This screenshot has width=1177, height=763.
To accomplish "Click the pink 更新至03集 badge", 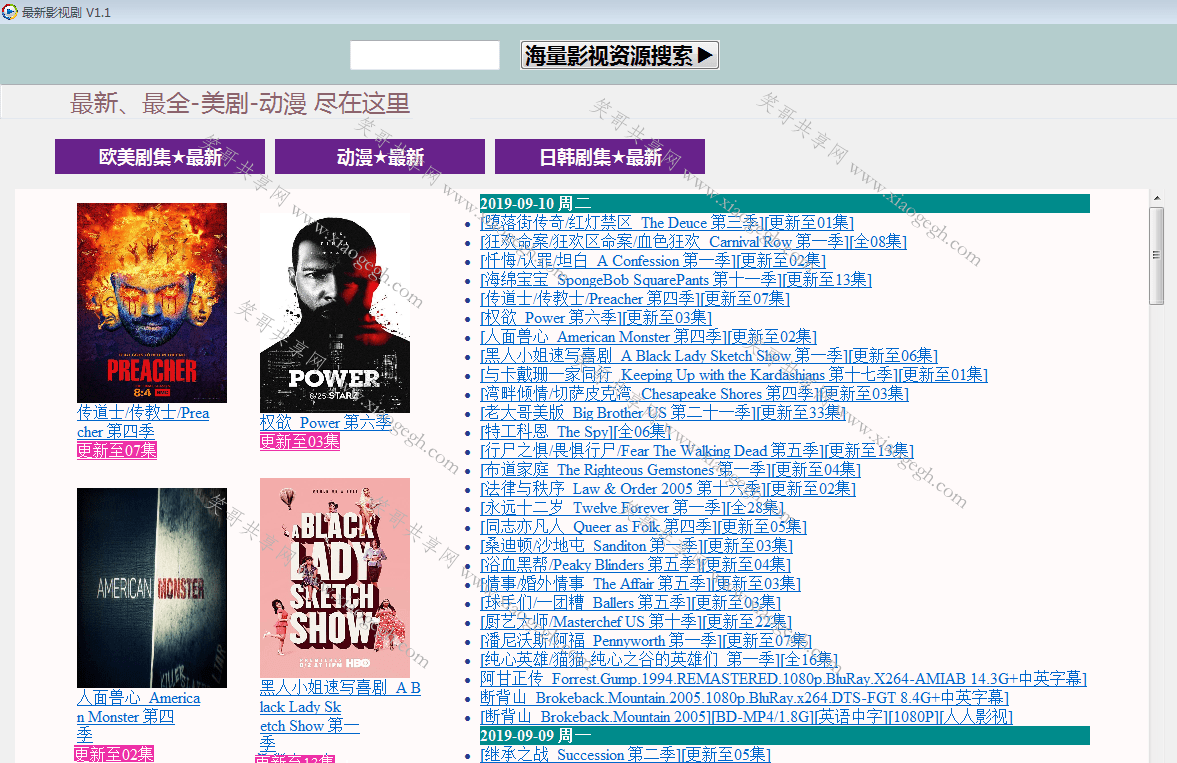I will click(x=300, y=442).
